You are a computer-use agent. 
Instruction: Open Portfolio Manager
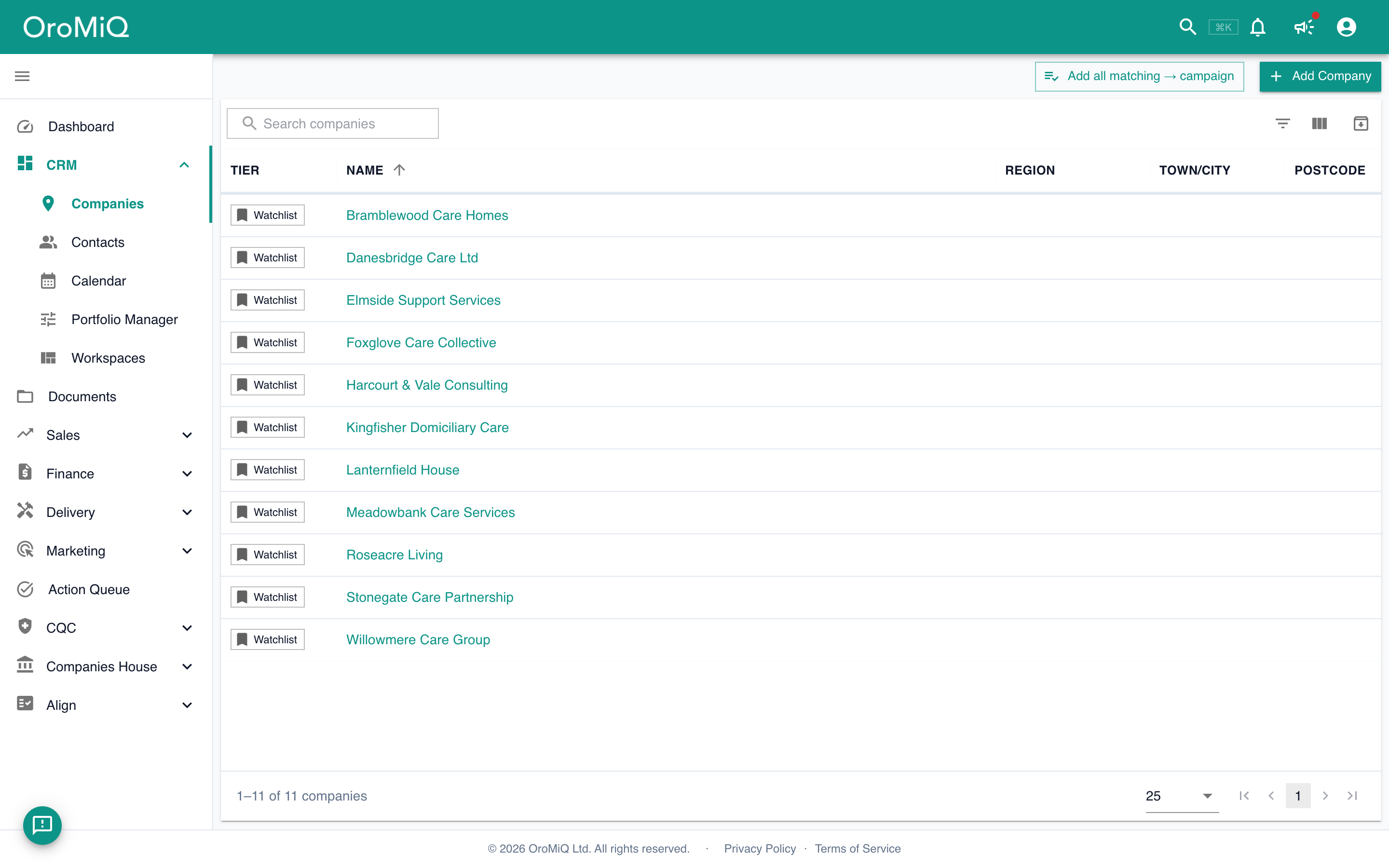[x=124, y=319]
